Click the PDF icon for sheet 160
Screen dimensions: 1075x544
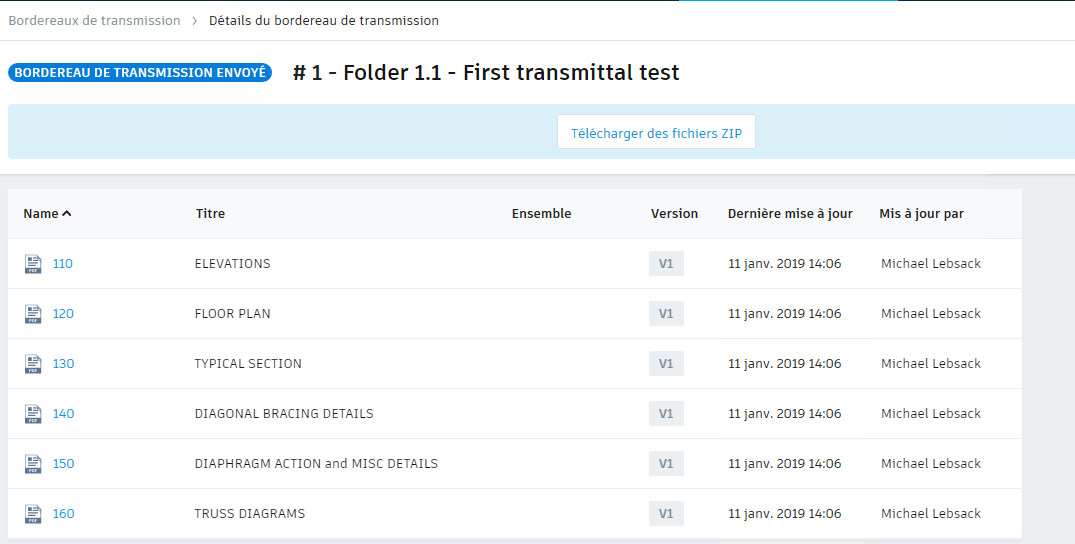(34, 514)
